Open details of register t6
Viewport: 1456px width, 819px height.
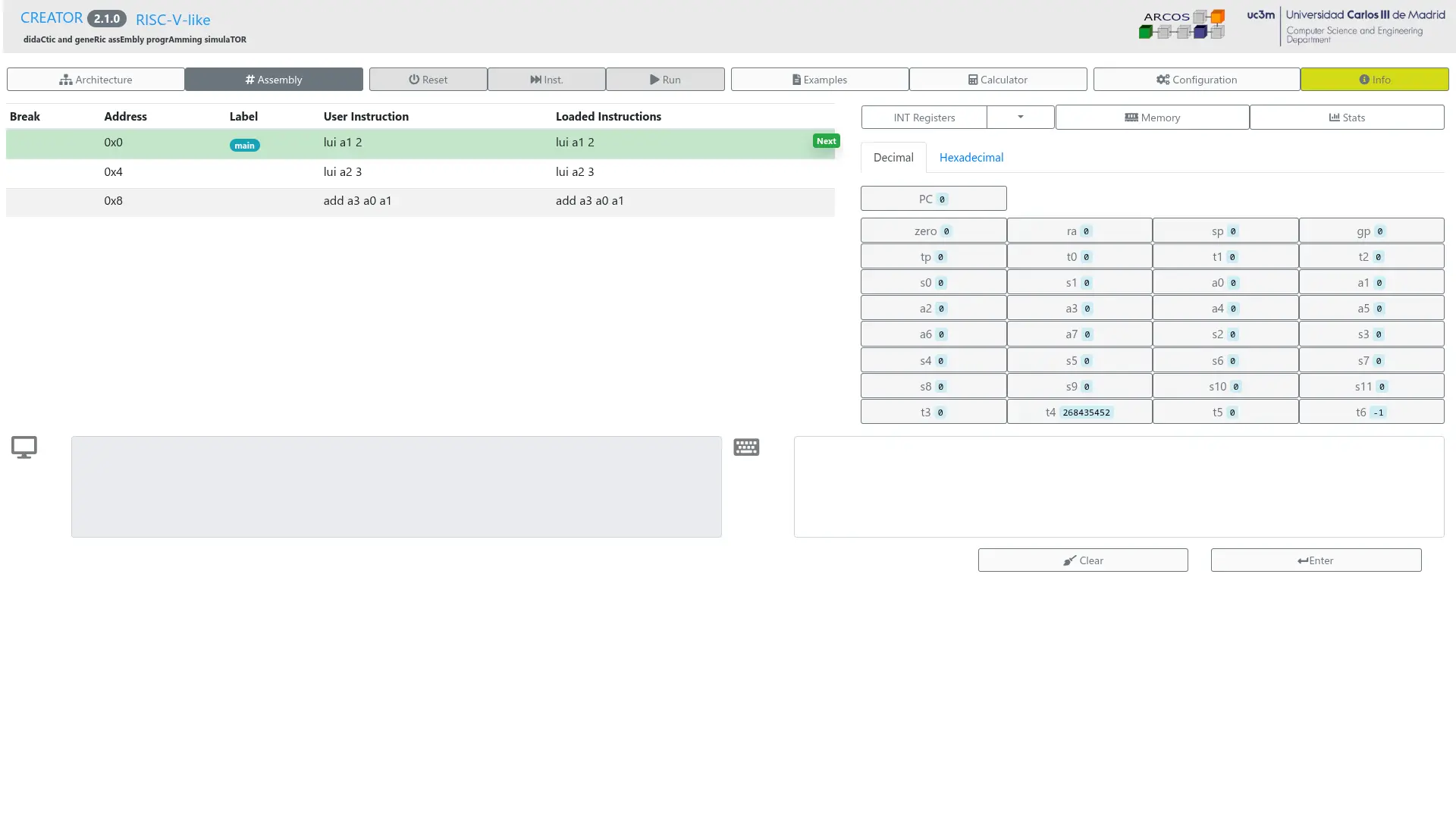1371,412
